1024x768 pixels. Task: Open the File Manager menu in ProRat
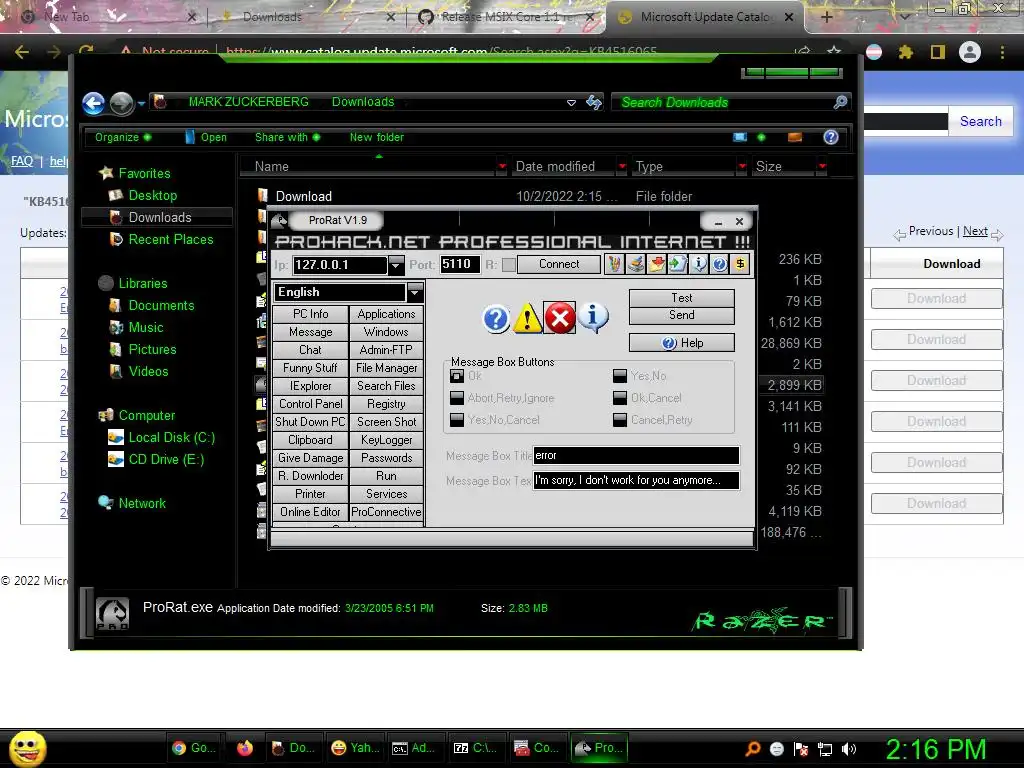click(x=386, y=368)
